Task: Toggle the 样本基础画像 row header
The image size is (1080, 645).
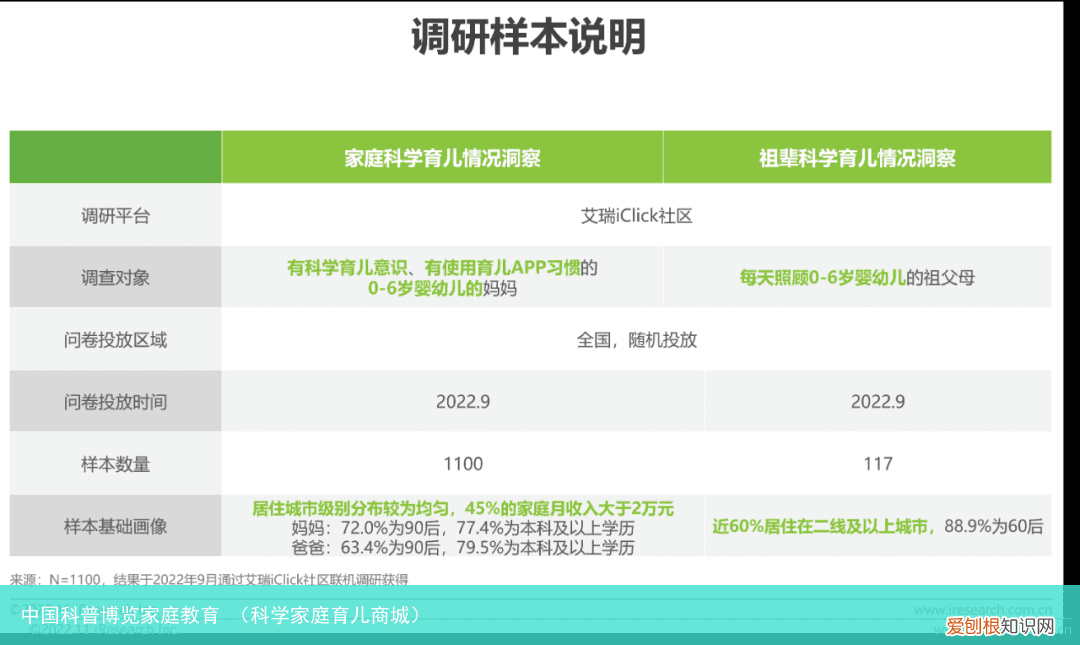Action: (x=115, y=525)
